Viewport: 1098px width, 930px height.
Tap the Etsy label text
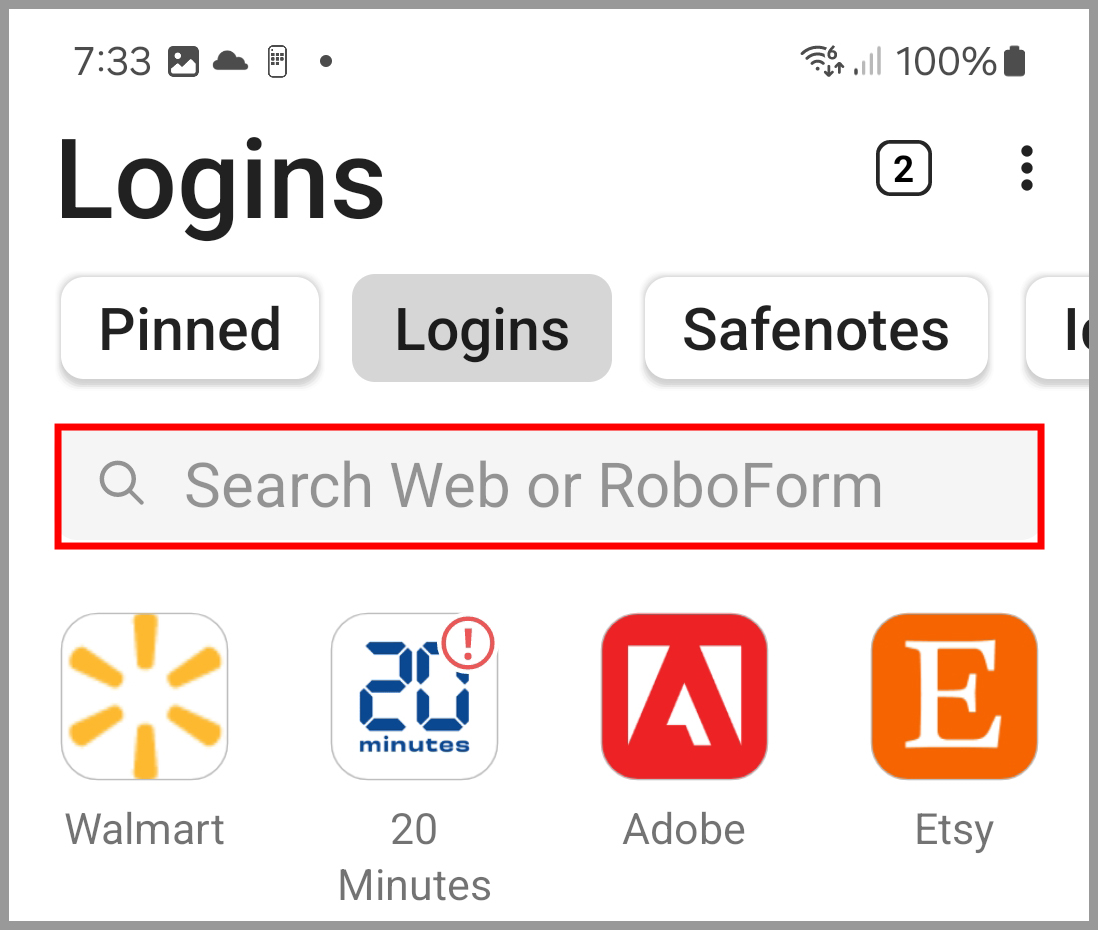pyautogui.click(x=954, y=829)
